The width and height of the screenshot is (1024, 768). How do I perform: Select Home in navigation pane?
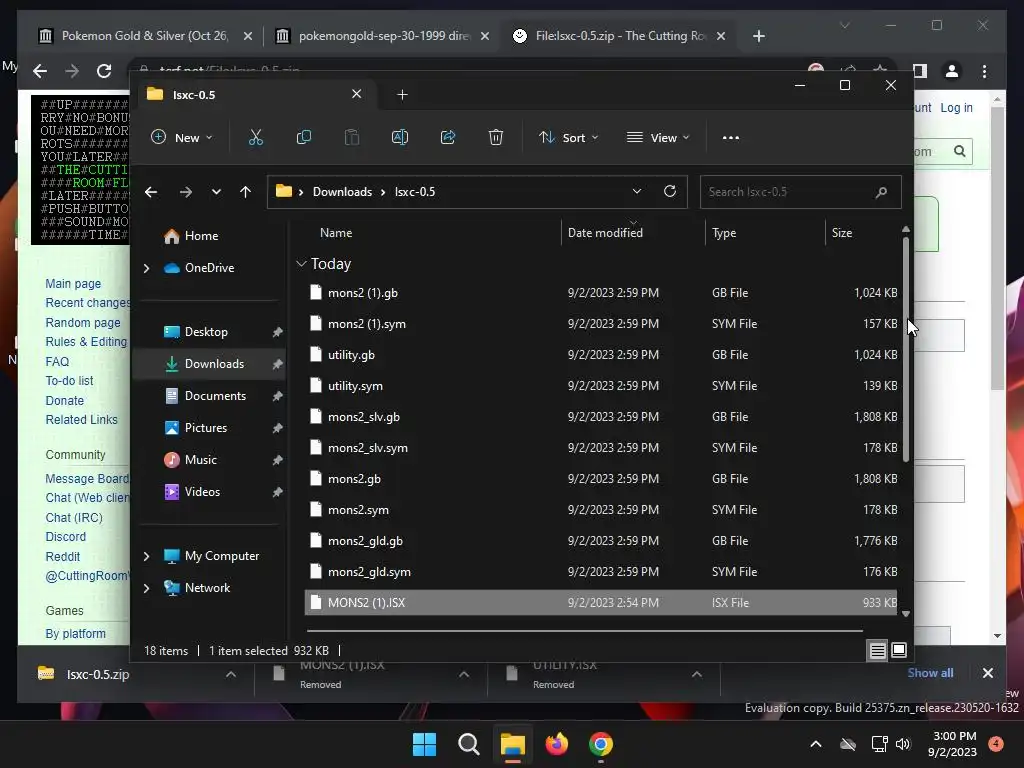(x=201, y=236)
